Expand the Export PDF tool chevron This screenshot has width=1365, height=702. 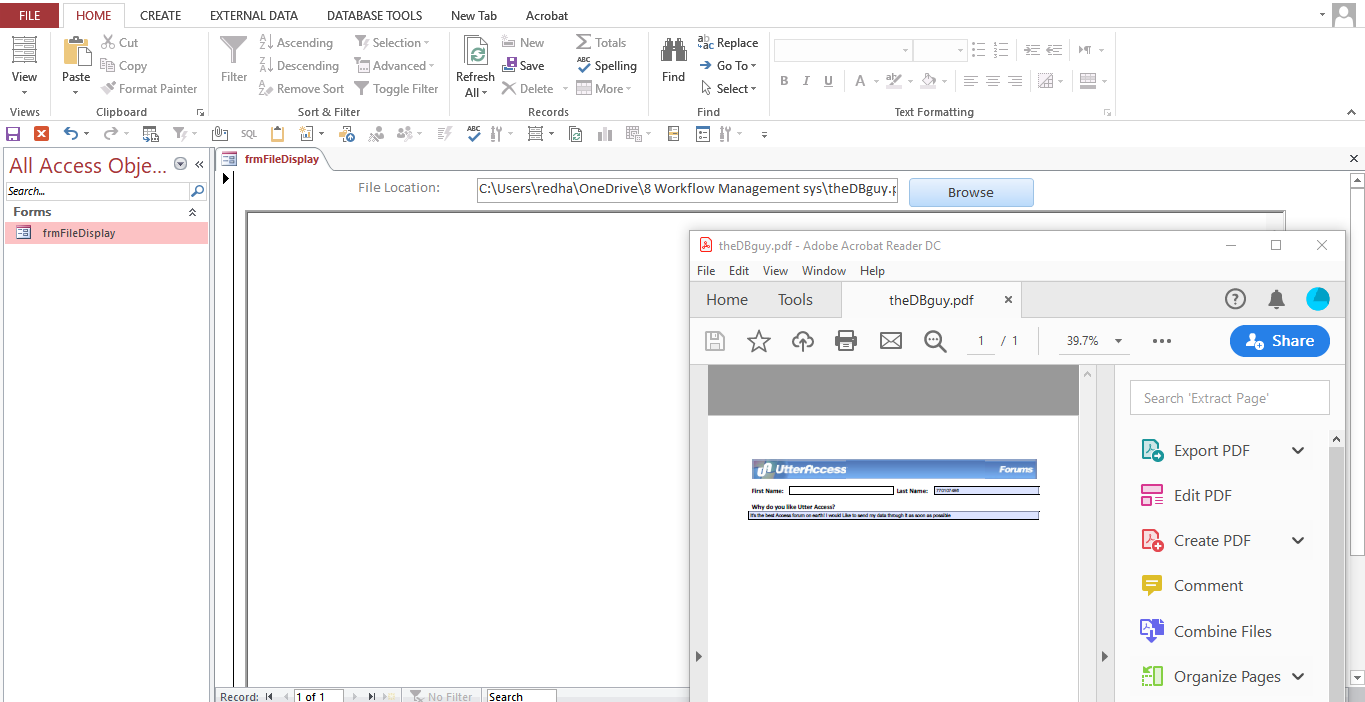click(x=1298, y=451)
